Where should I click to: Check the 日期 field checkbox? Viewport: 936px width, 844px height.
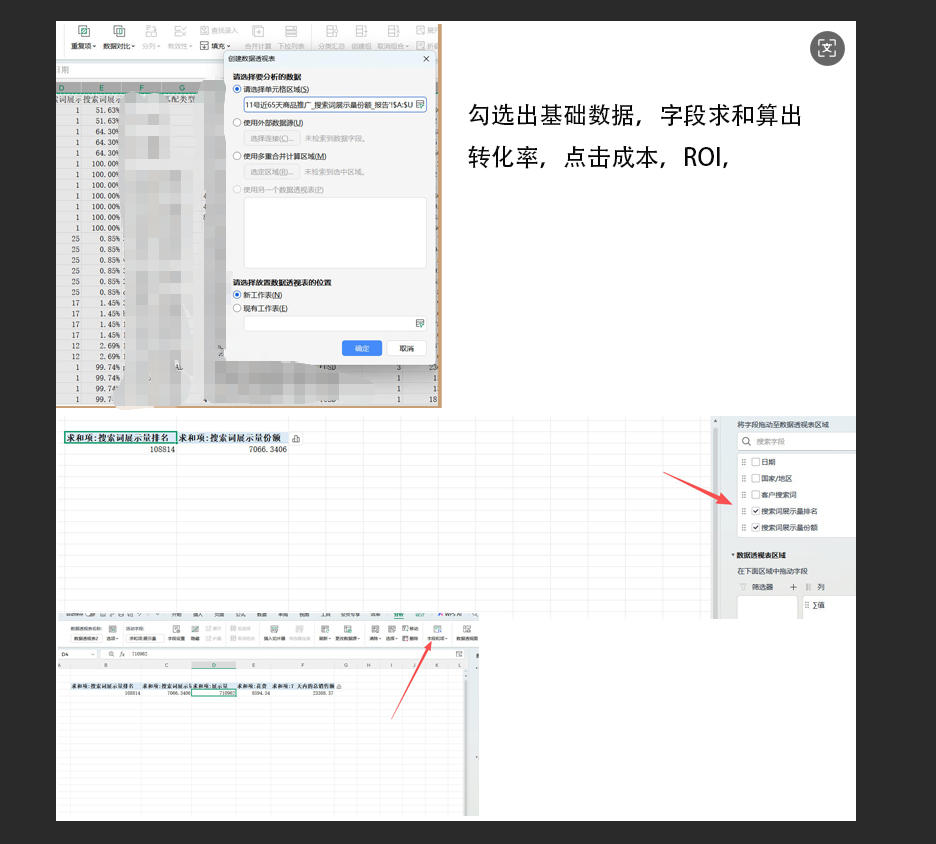pos(755,462)
